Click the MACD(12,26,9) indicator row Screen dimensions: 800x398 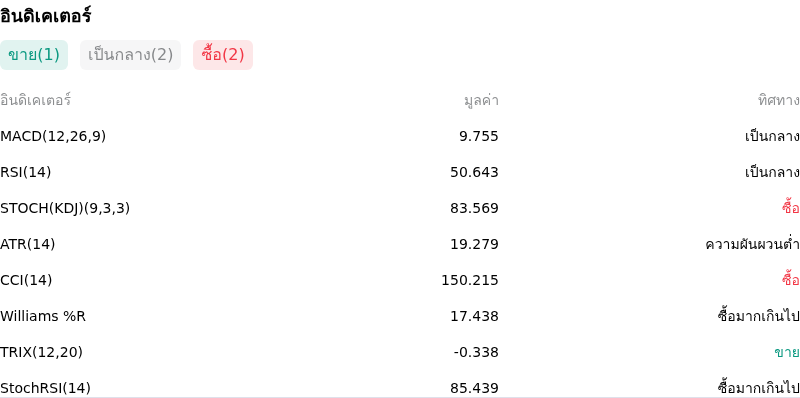coord(400,137)
